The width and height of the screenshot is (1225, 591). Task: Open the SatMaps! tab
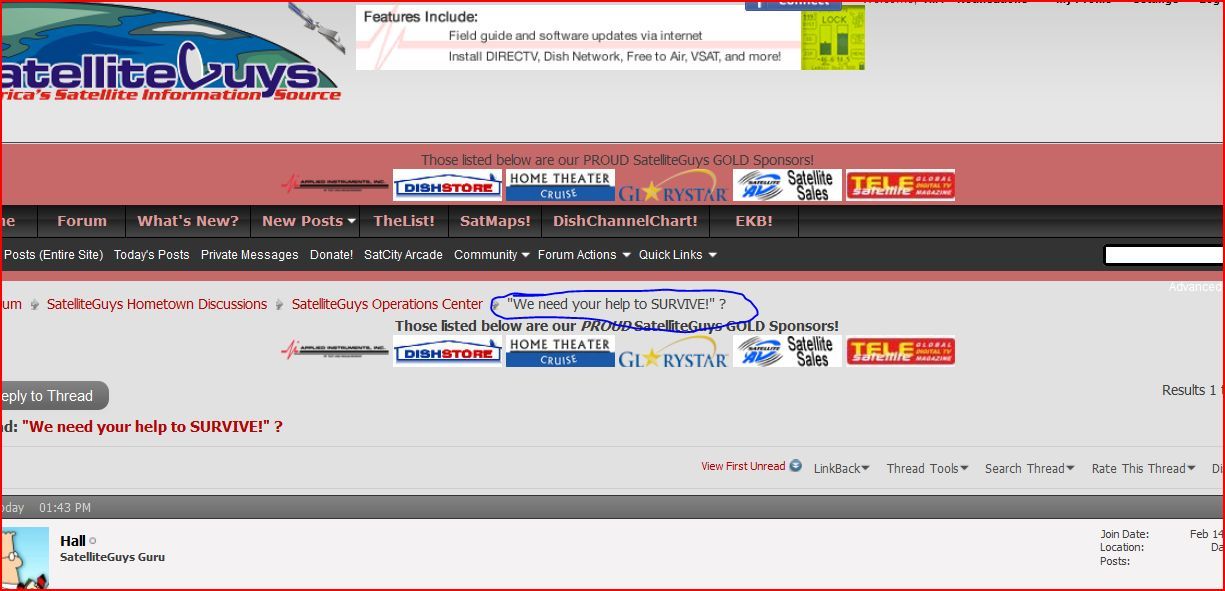coord(494,221)
